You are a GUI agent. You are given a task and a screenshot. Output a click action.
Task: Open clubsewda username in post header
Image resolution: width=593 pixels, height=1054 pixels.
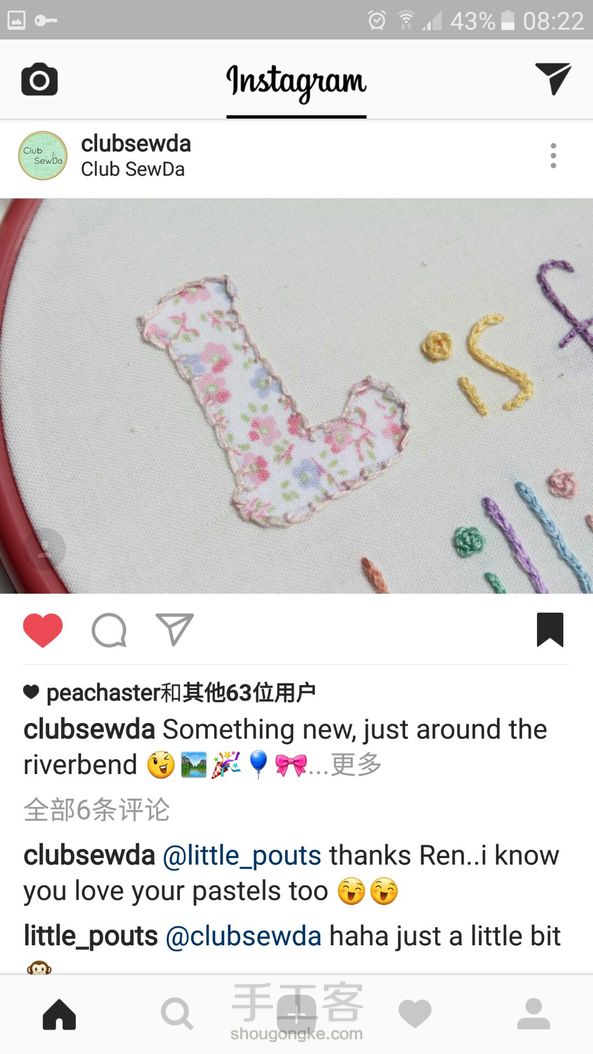(x=136, y=143)
